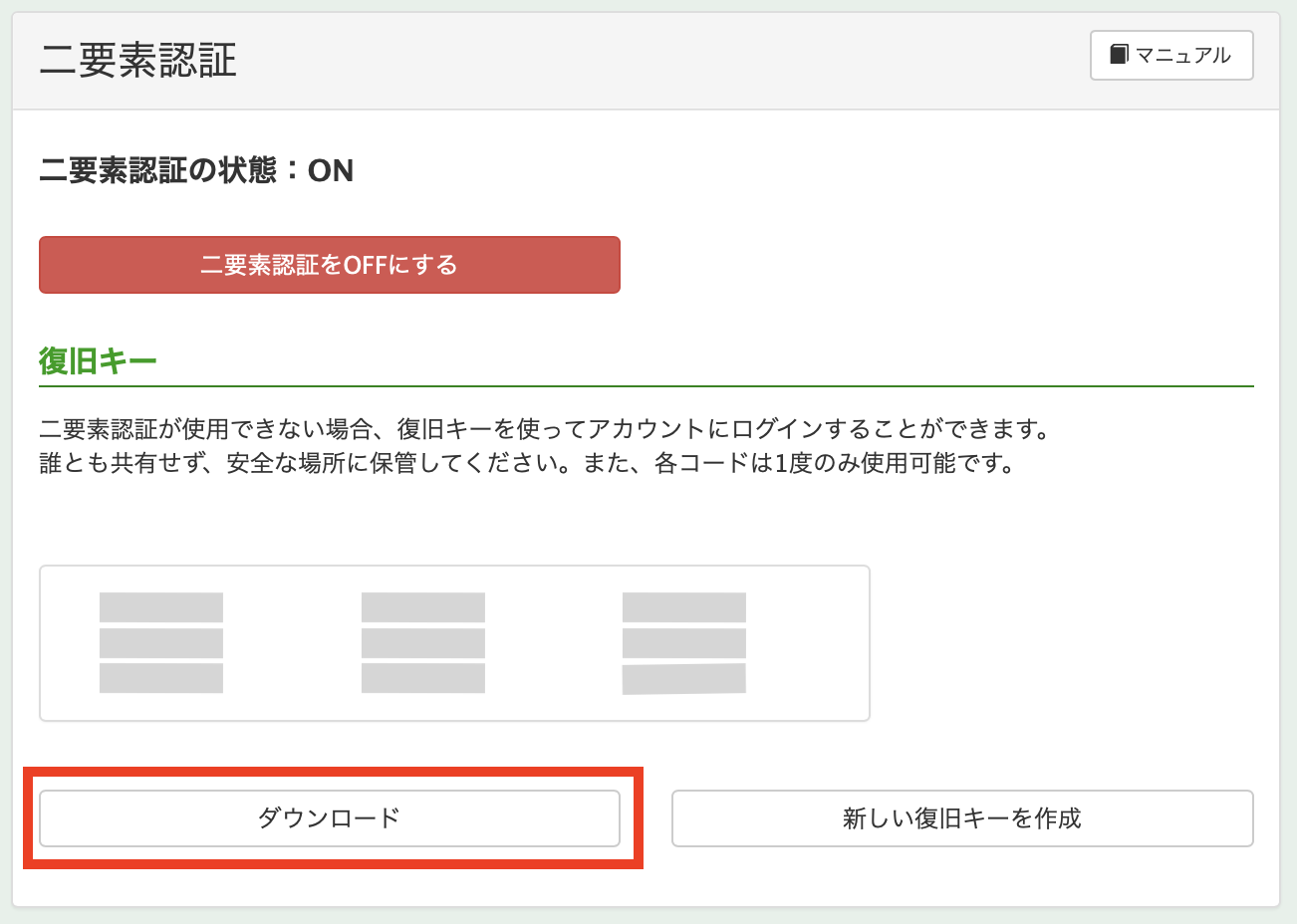
Task: Select the rightmost masked recovery key entry
Action: [683, 642]
